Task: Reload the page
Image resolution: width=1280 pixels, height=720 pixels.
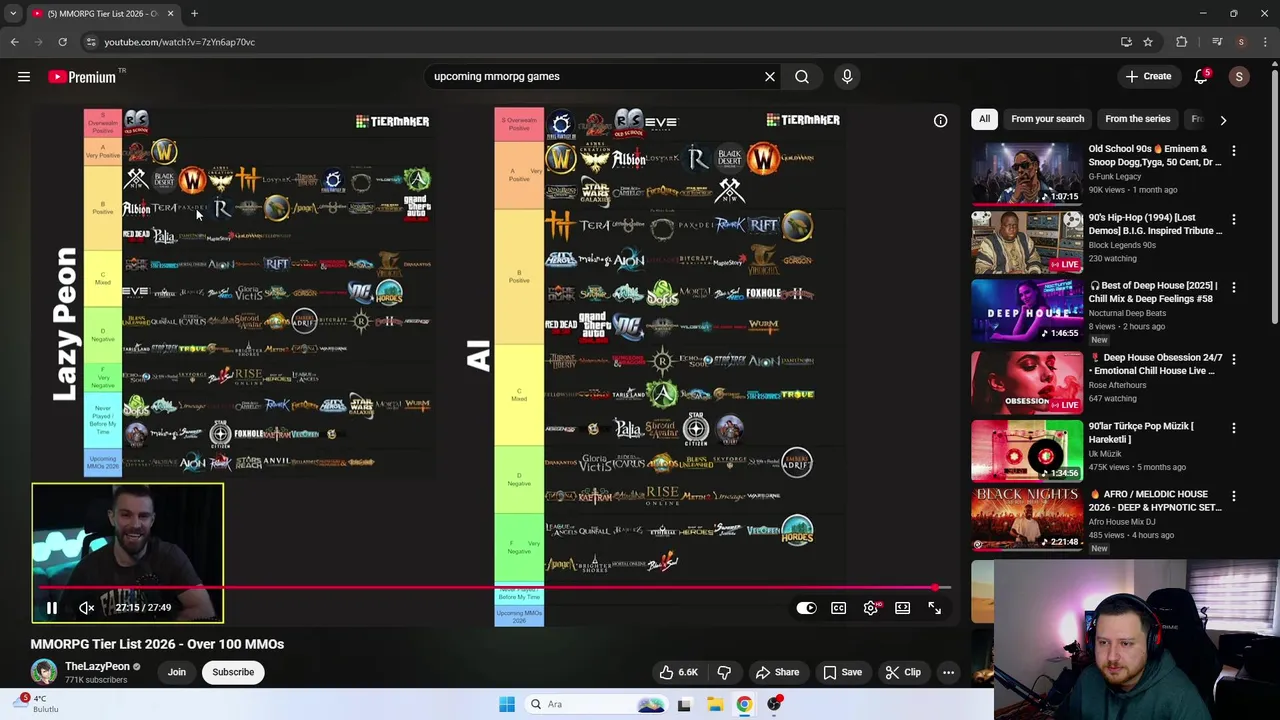Action: (62, 42)
